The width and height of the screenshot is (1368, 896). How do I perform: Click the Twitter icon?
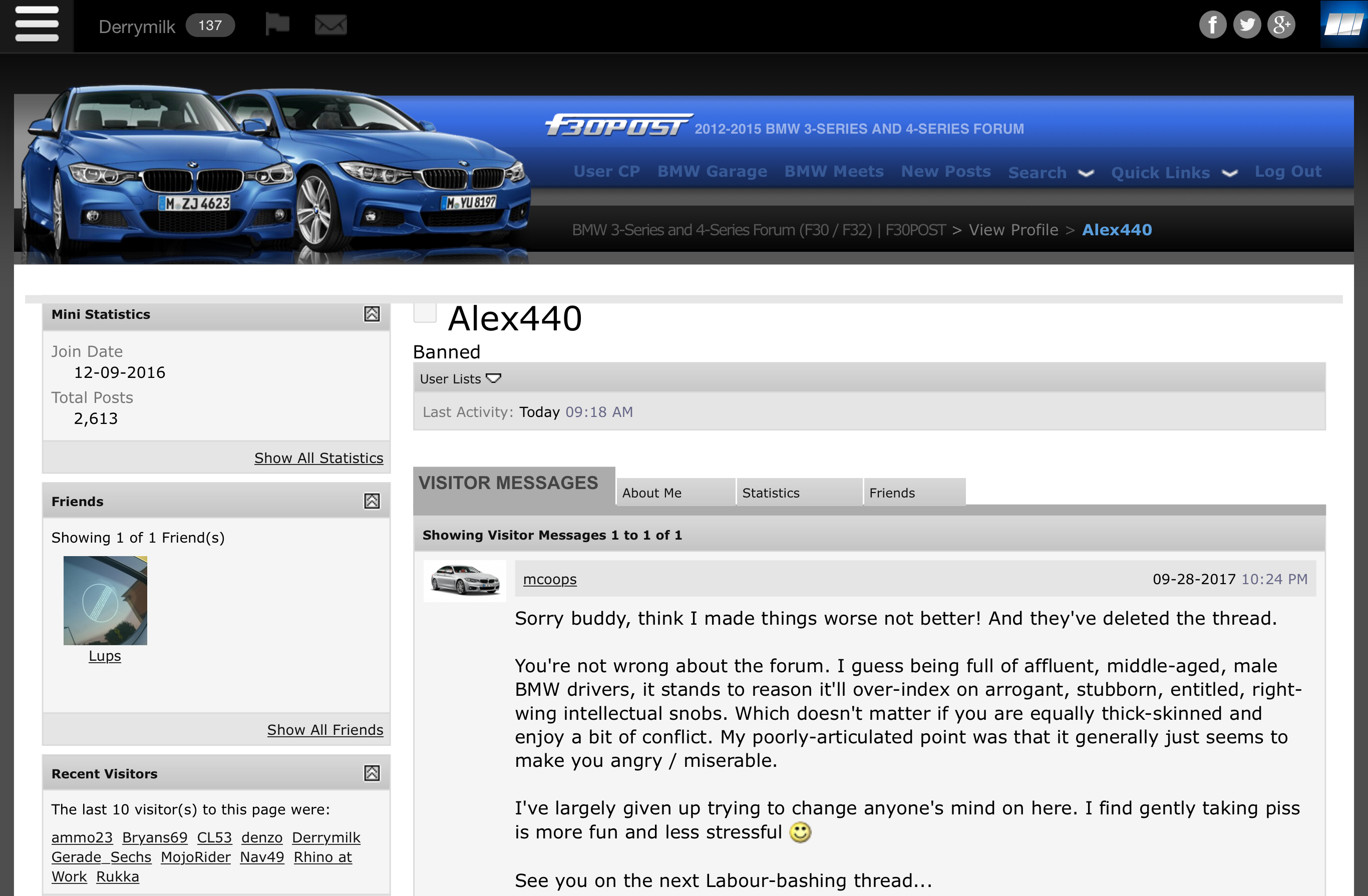[x=1247, y=25]
